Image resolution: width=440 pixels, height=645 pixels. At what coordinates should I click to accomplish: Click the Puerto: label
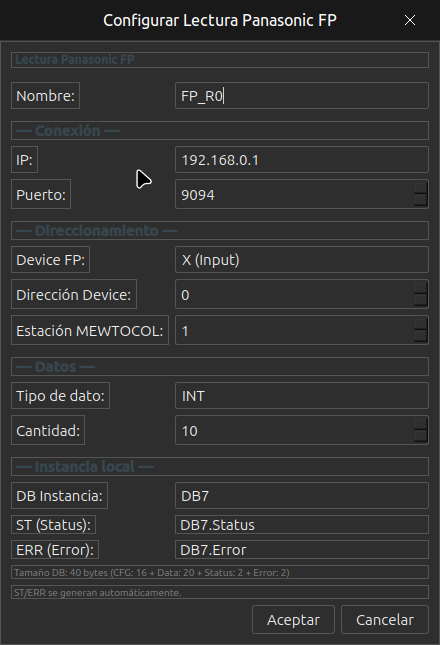click(41, 194)
